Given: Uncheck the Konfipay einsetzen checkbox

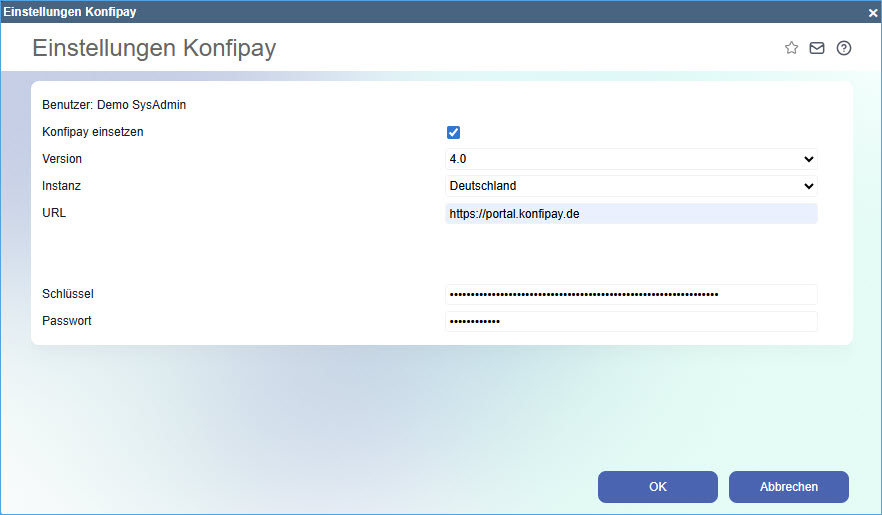Looking at the screenshot, I should tap(453, 132).
